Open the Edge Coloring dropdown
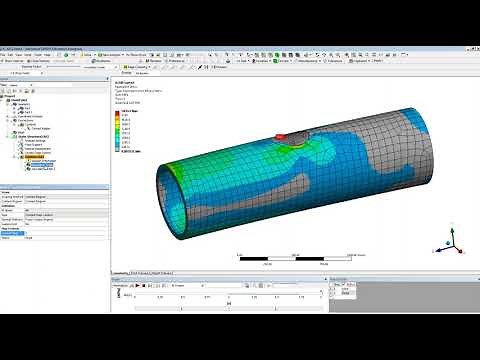The width and height of the screenshot is (480, 360). pos(137,67)
